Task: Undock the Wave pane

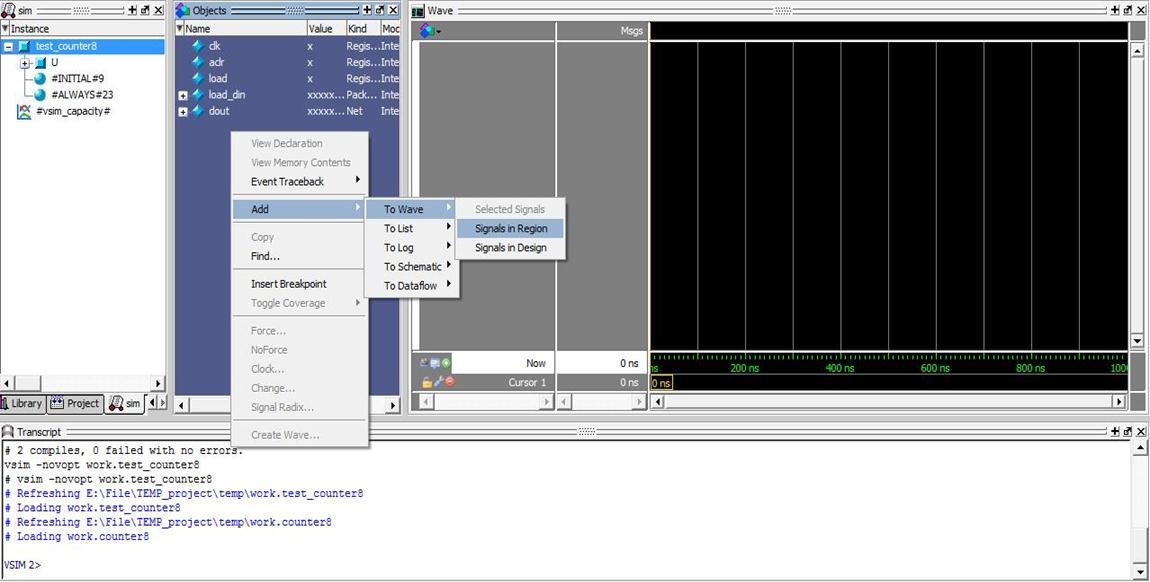Action: [1127, 10]
